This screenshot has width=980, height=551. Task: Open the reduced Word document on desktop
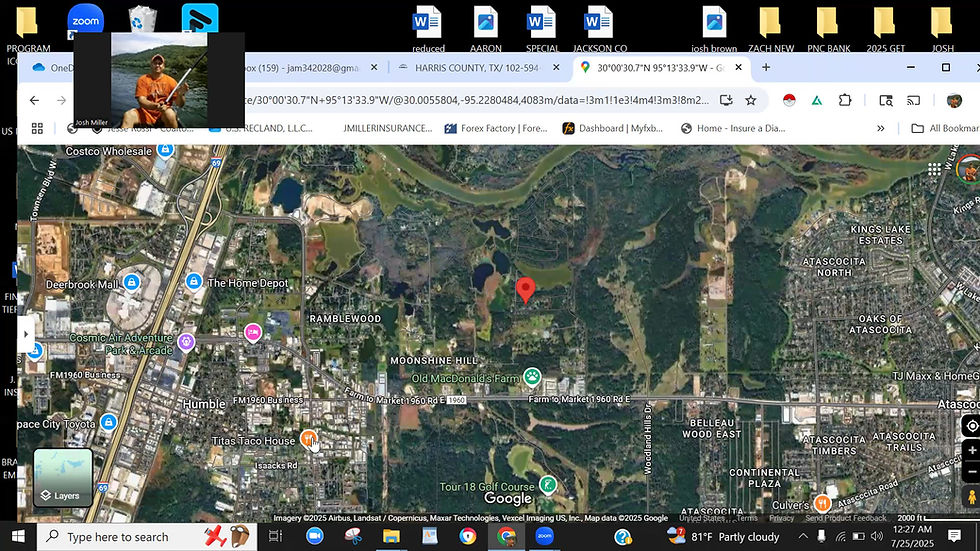point(428,29)
